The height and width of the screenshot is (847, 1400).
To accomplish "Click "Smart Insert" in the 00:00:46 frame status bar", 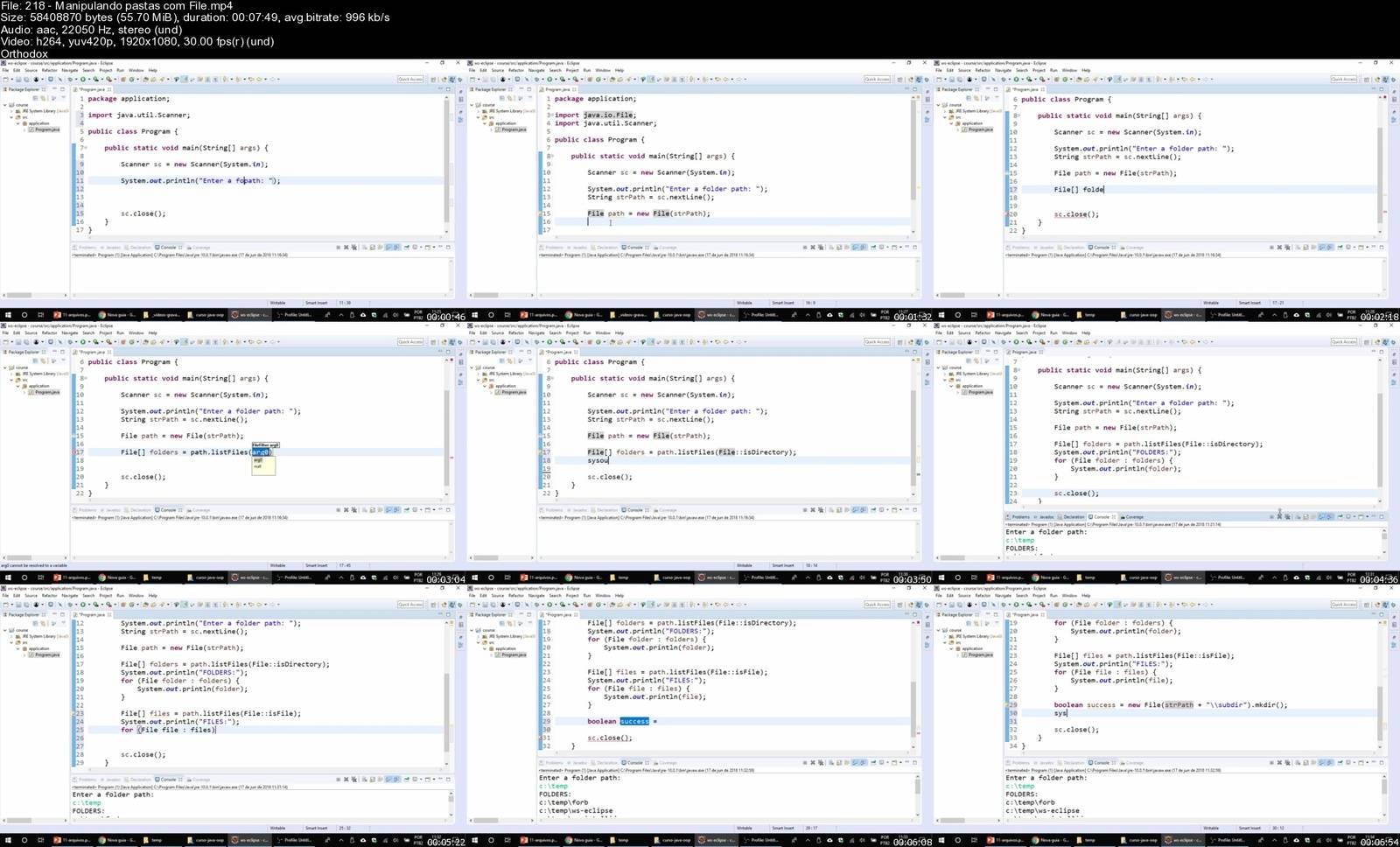I will pos(316,303).
